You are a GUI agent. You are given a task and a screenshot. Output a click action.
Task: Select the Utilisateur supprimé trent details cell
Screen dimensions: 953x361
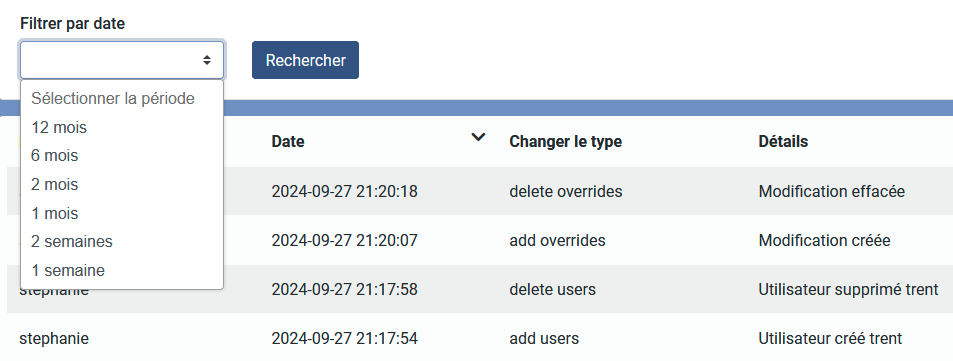click(848, 290)
